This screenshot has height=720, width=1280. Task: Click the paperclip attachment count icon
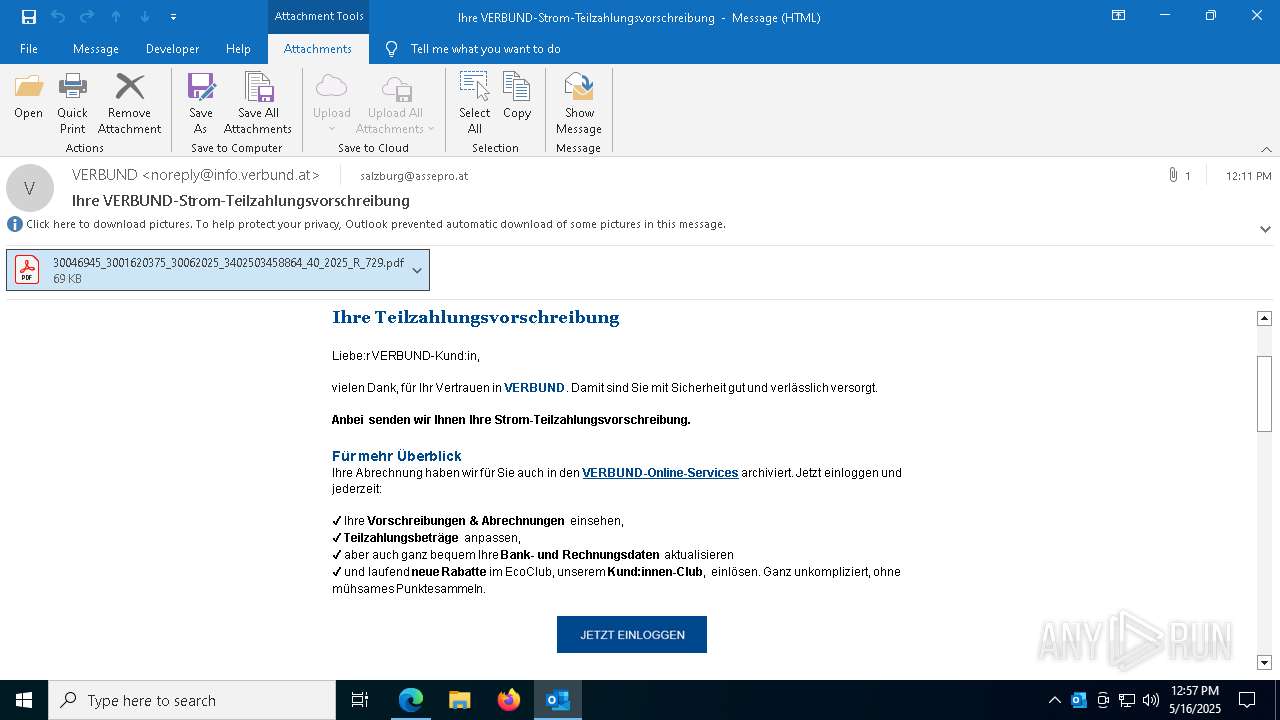point(1173,175)
